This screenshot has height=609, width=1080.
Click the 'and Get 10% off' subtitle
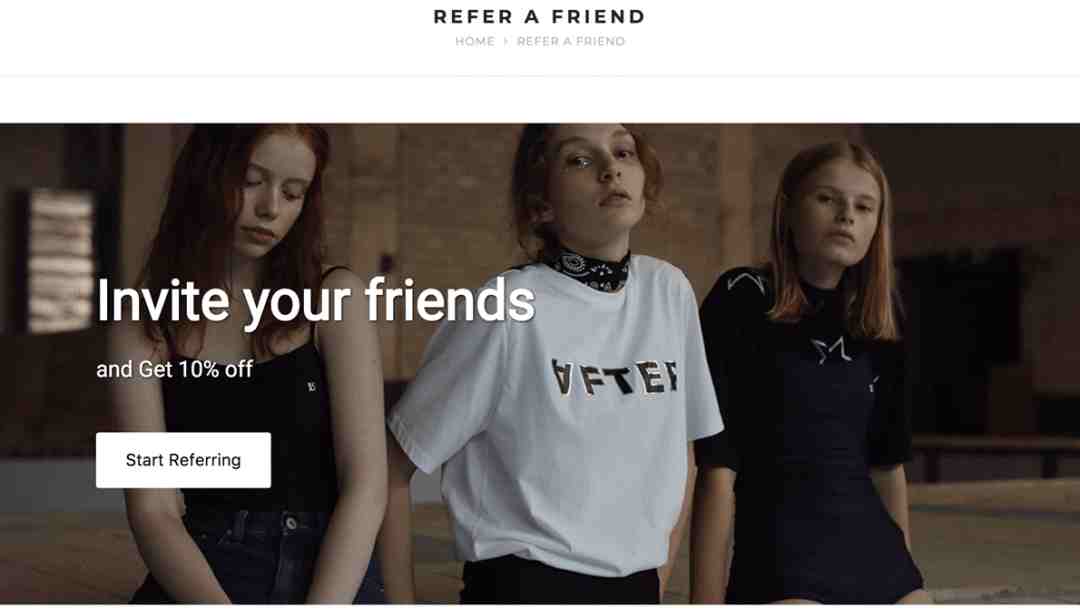pyautogui.click(x=174, y=369)
